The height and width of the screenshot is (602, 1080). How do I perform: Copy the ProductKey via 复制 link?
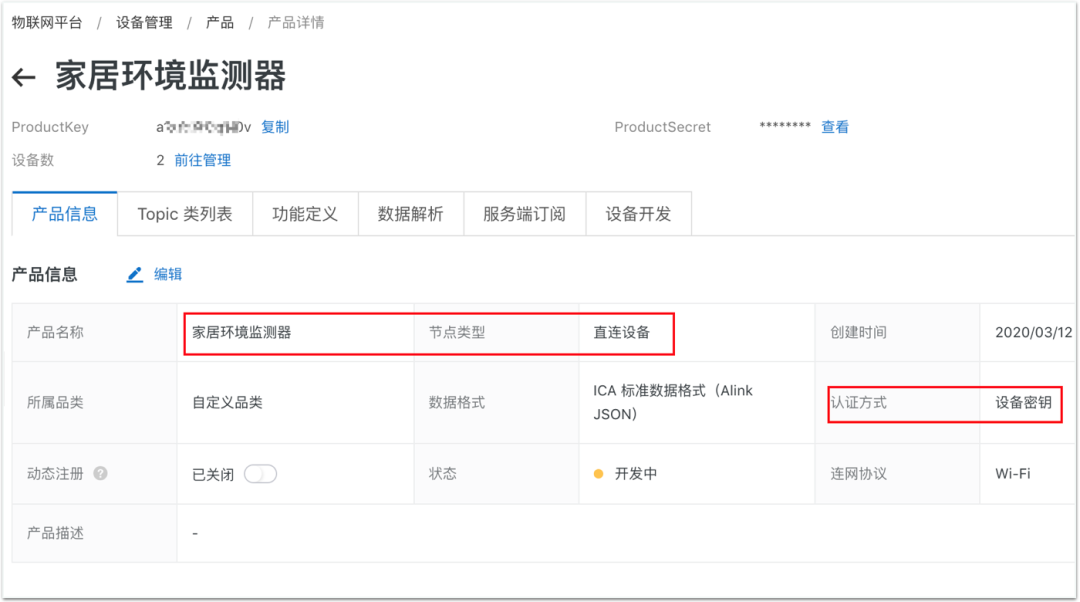(x=275, y=127)
